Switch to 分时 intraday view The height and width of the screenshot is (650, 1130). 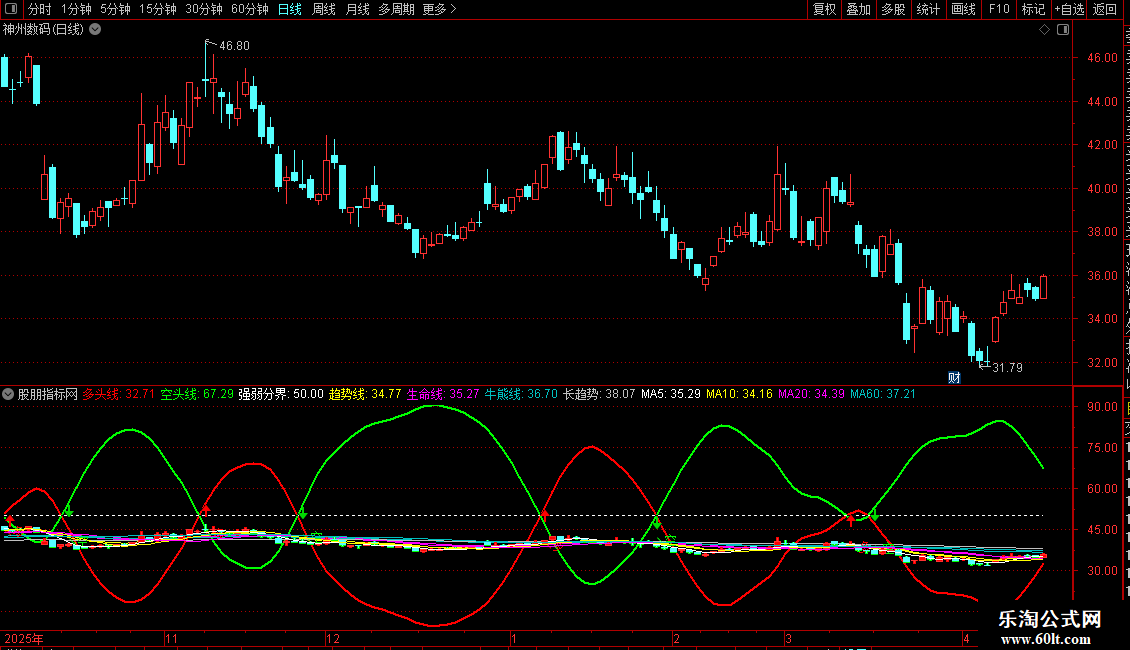[40, 9]
